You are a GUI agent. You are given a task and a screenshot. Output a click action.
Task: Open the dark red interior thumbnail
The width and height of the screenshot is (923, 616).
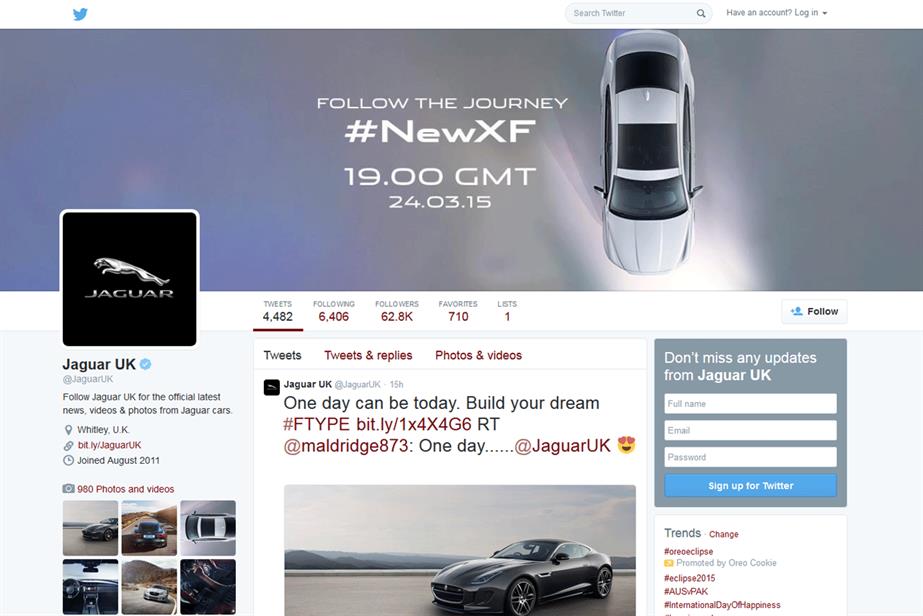[208, 587]
